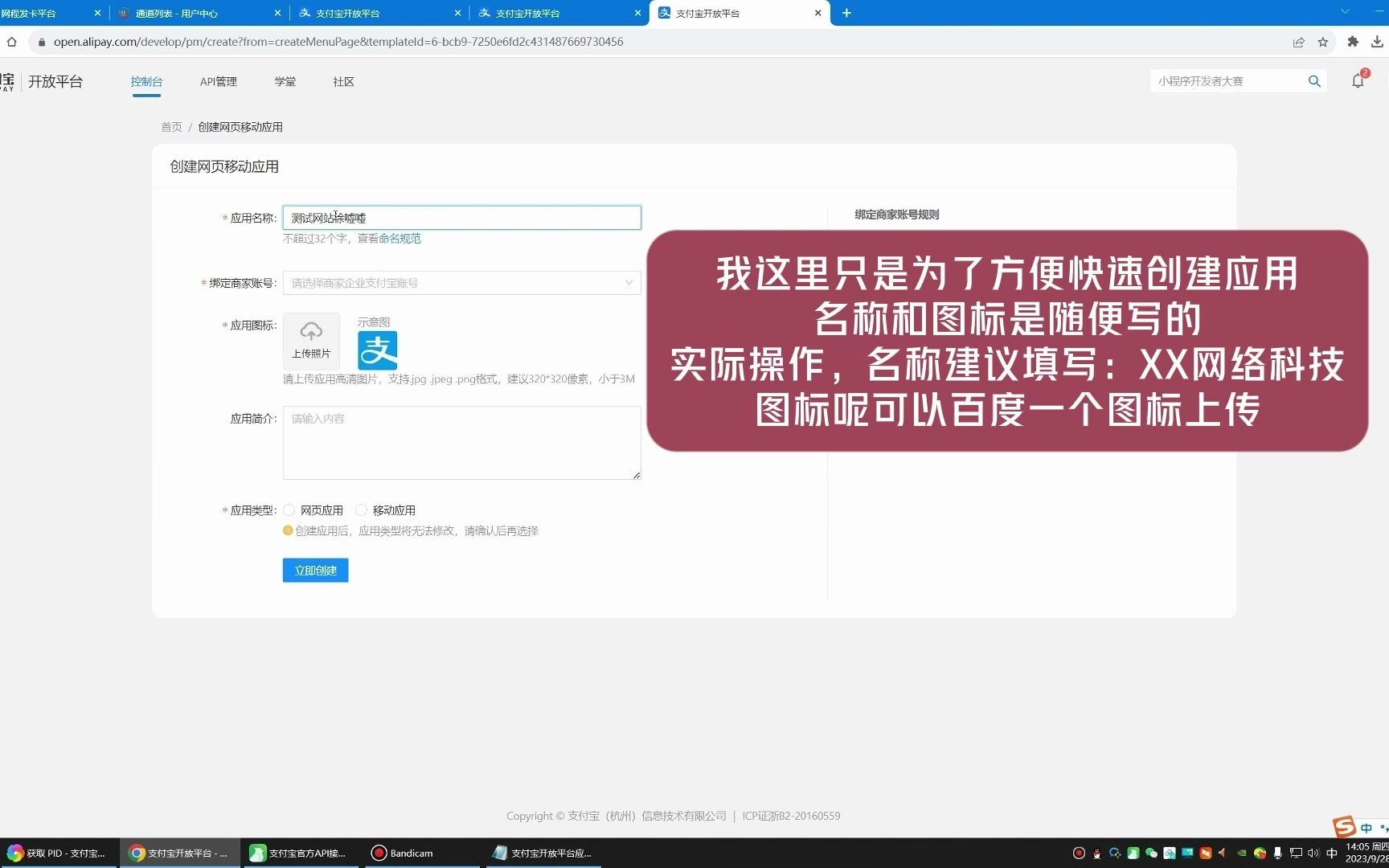Click 创建网页移动应用 breadcrumb text
The height and width of the screenshot is (868, 1389).
(240, 127)
